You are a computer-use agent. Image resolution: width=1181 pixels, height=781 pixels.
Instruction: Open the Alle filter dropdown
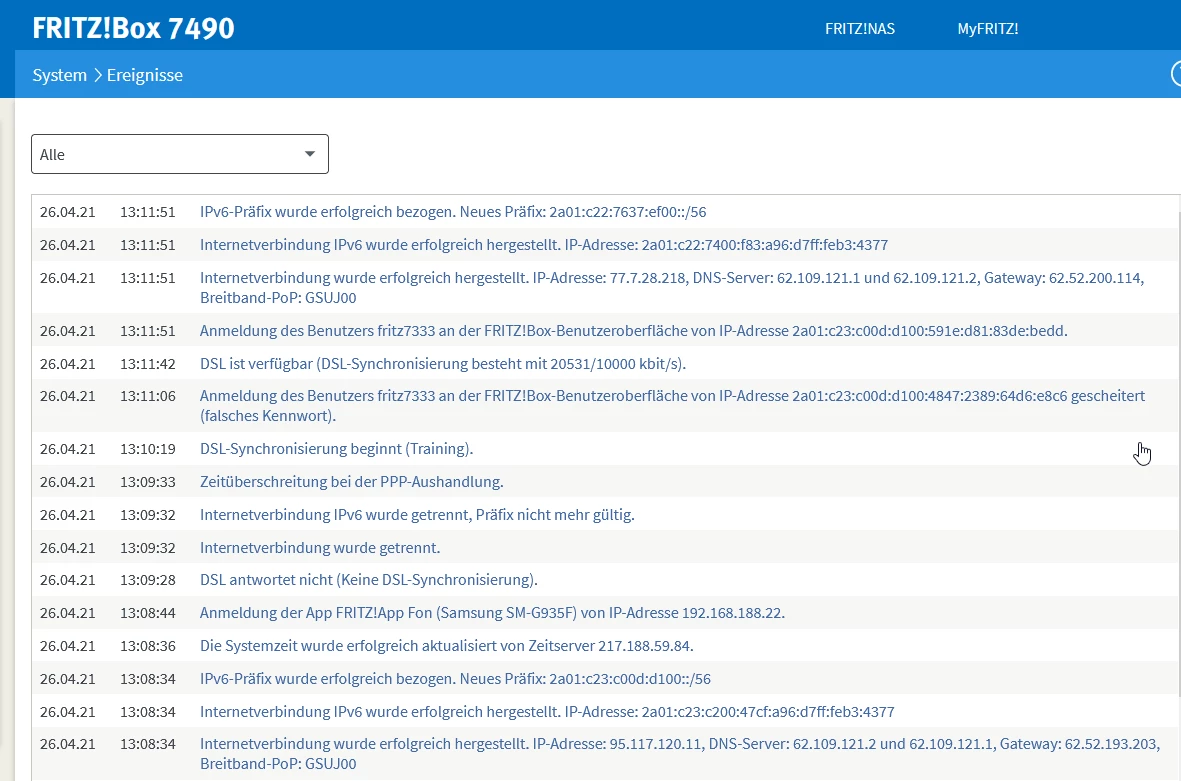tap(179, 154)
